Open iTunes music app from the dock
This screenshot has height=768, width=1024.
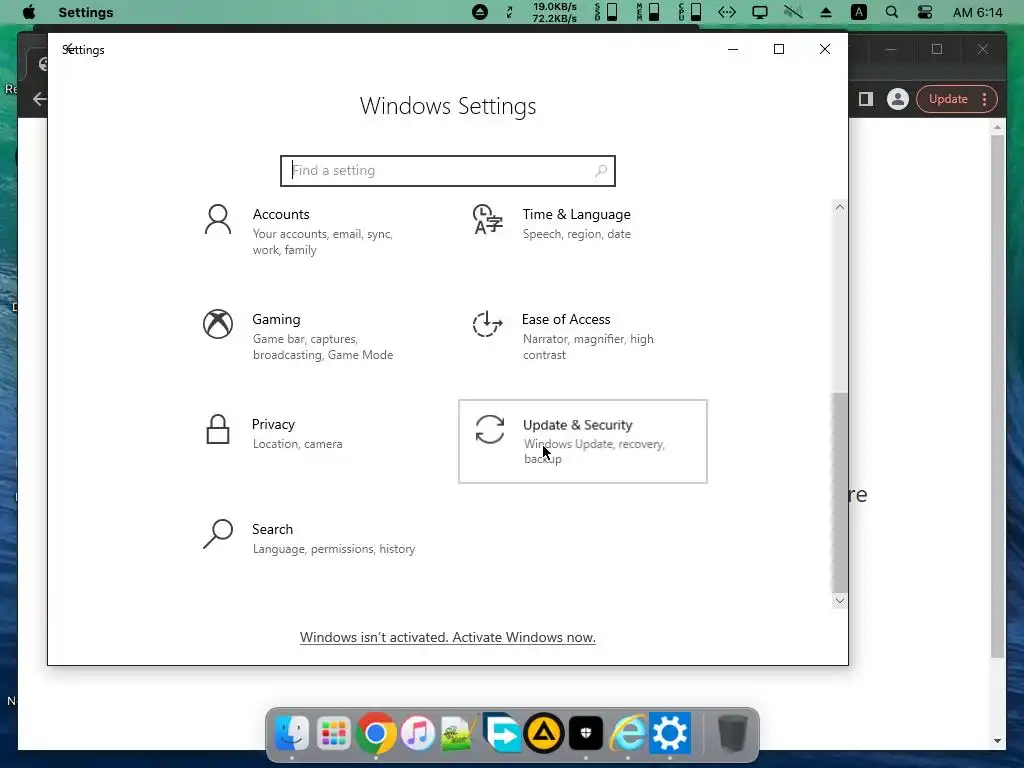(418, 733)
